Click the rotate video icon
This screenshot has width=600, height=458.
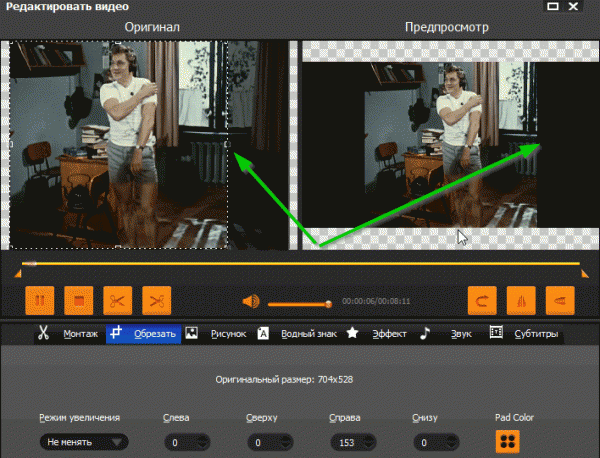(483, 300)
